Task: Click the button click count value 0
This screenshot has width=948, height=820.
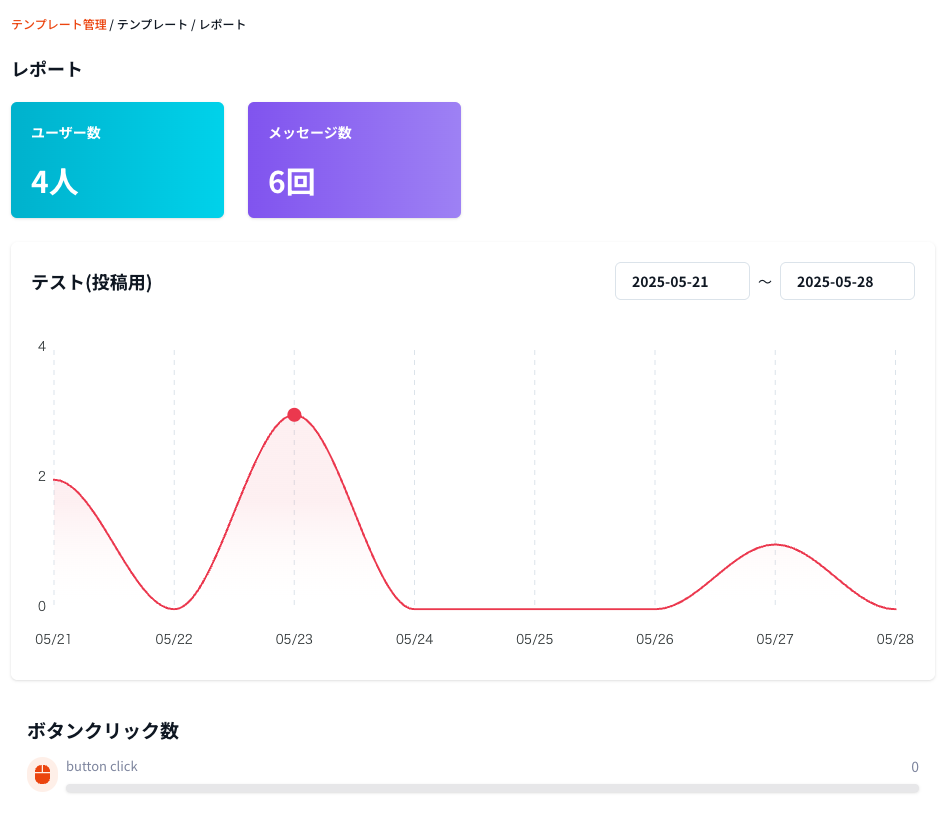Action: 914,767
